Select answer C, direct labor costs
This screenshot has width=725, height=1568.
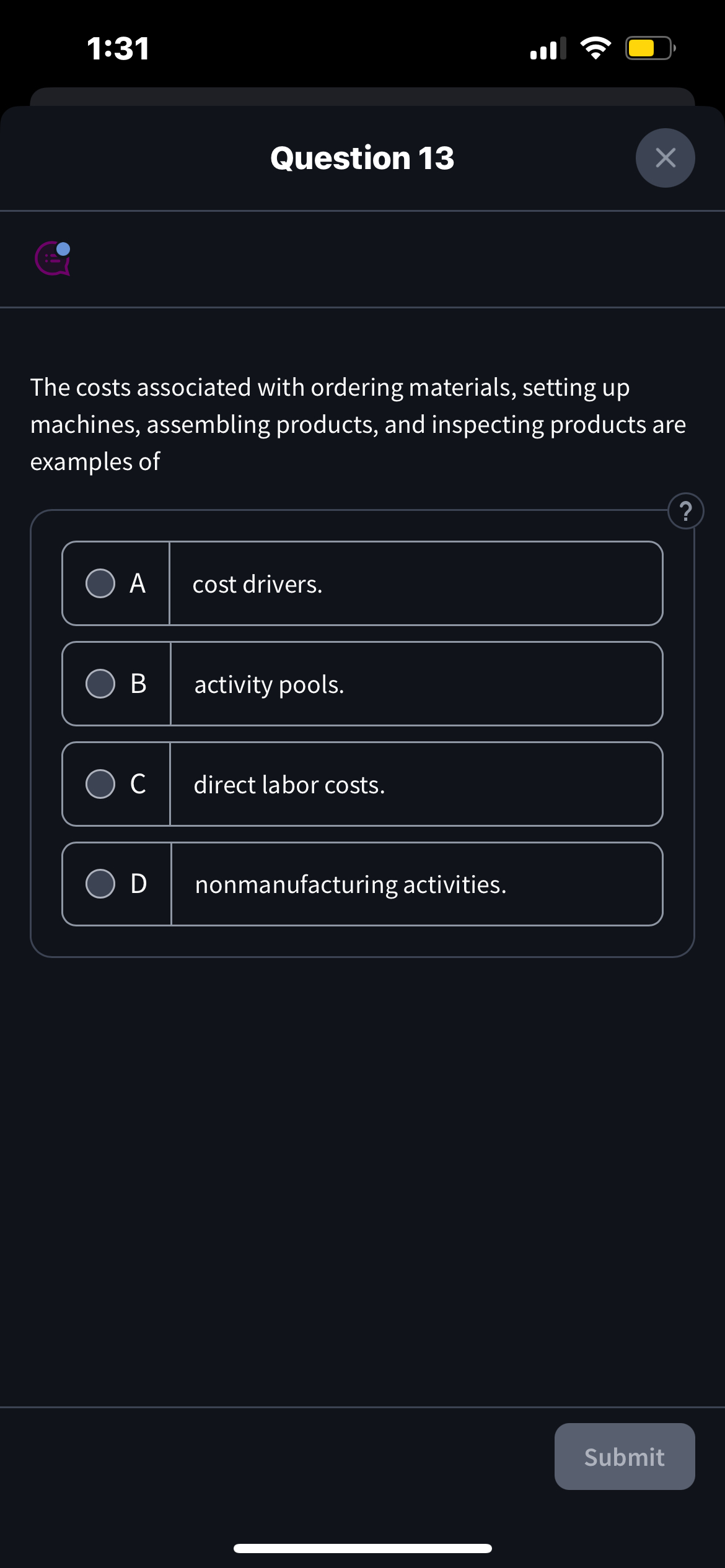[100, 784]
